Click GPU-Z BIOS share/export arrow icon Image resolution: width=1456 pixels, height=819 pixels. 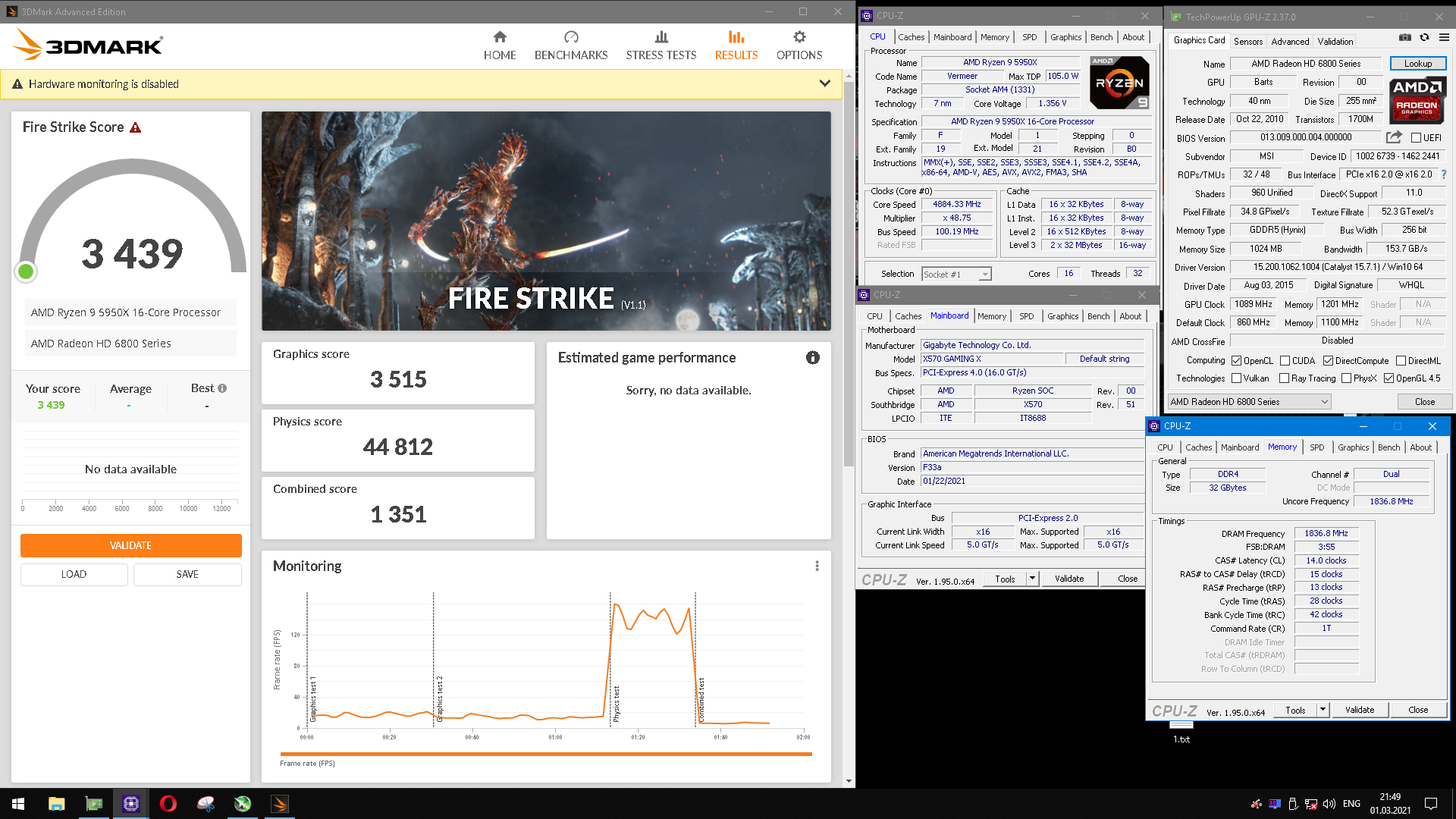pos(1394,137)
